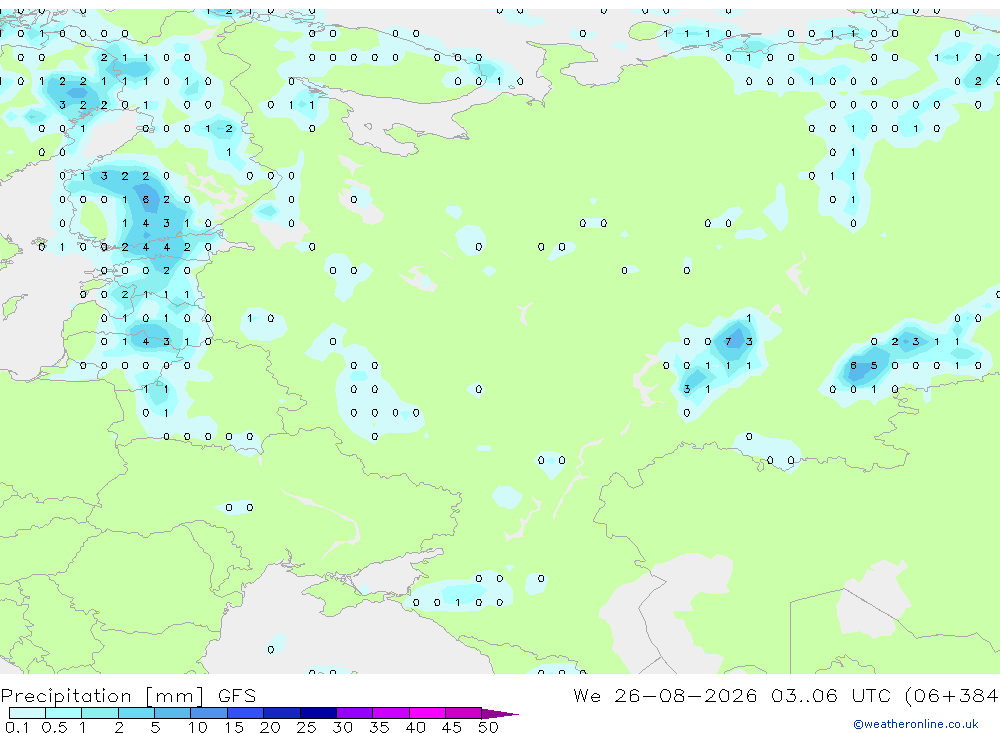
Task: Click the '40' legend scale label
Action: point(416,727)
